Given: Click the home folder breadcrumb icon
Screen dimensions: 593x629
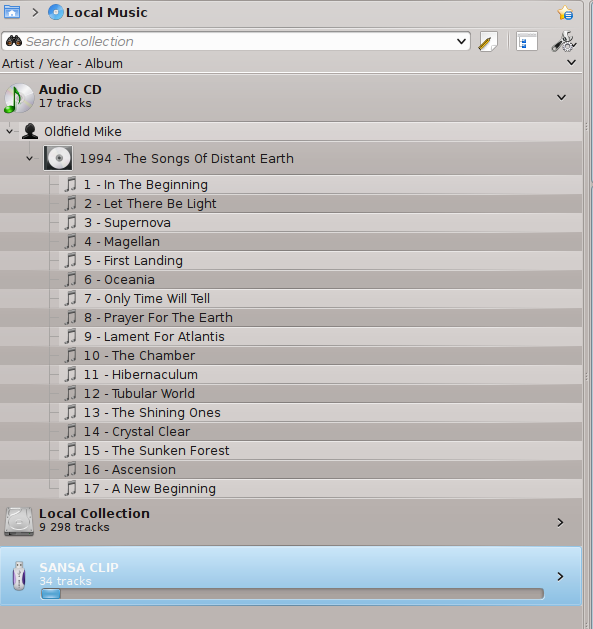Looking at the screenshot, I should point(12,12).
